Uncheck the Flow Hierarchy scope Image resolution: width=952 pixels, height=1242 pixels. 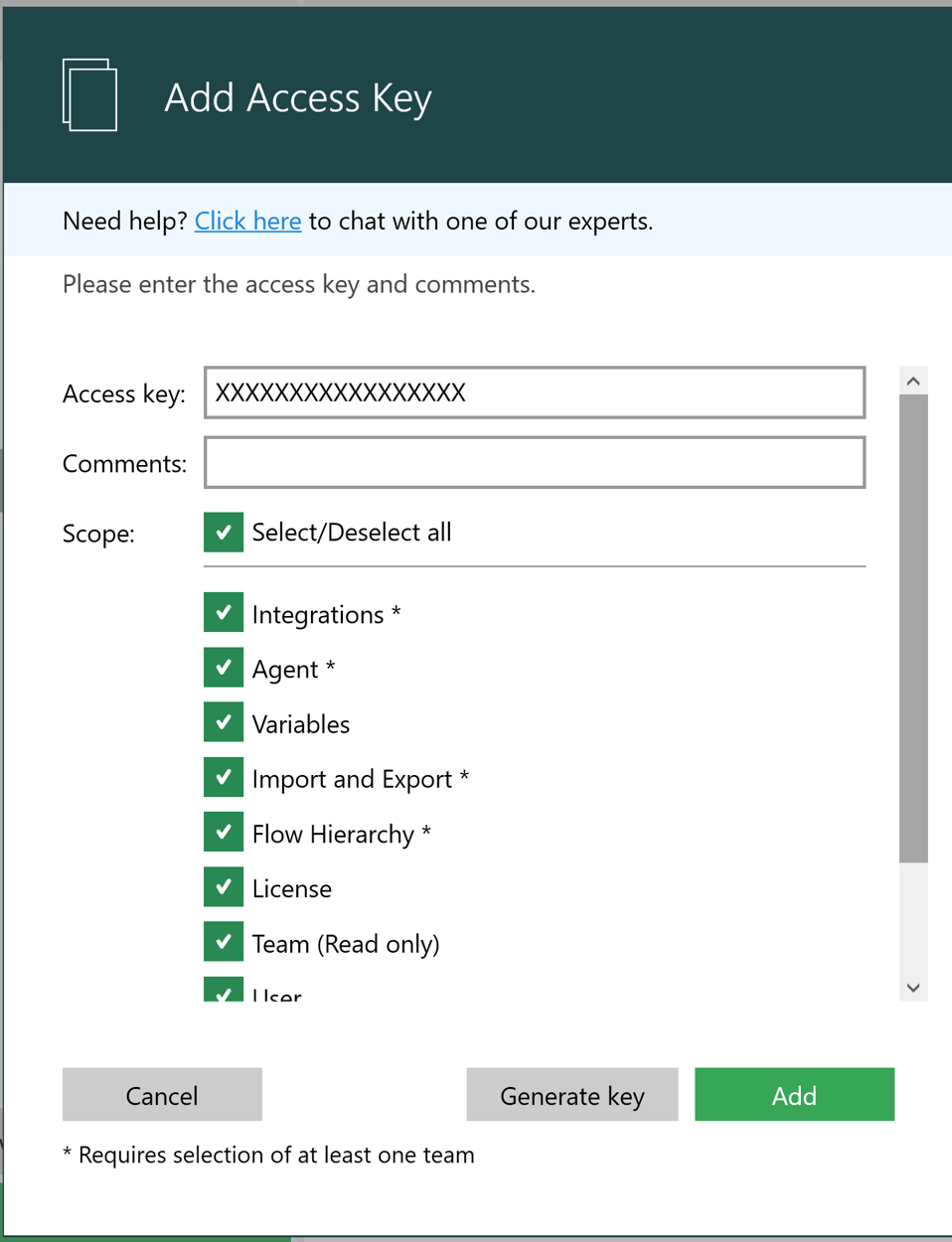pos(224,833)
